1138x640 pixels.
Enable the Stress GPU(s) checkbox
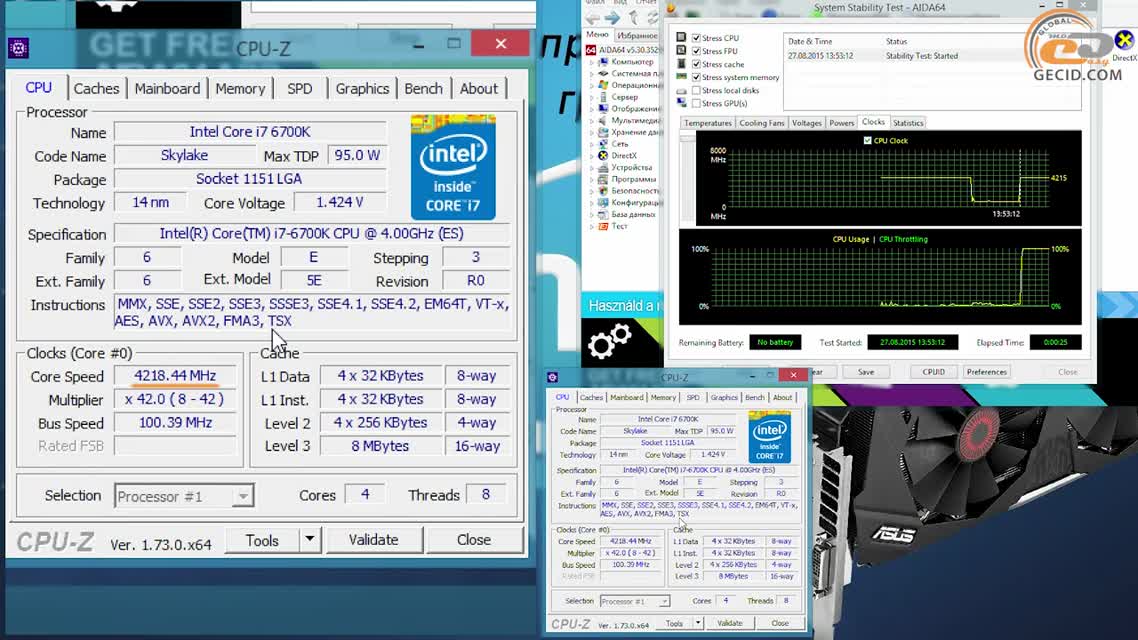[696, 103]
